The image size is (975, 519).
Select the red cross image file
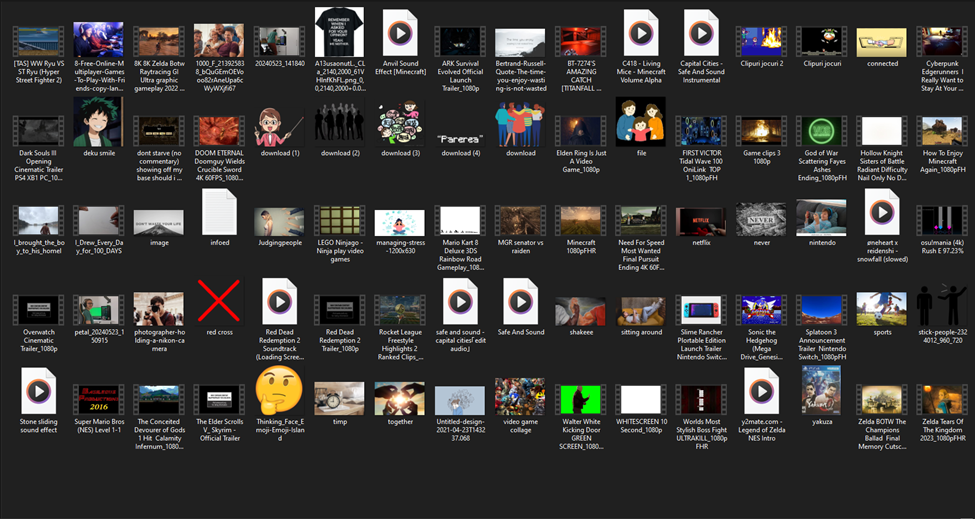pos(219,301)
